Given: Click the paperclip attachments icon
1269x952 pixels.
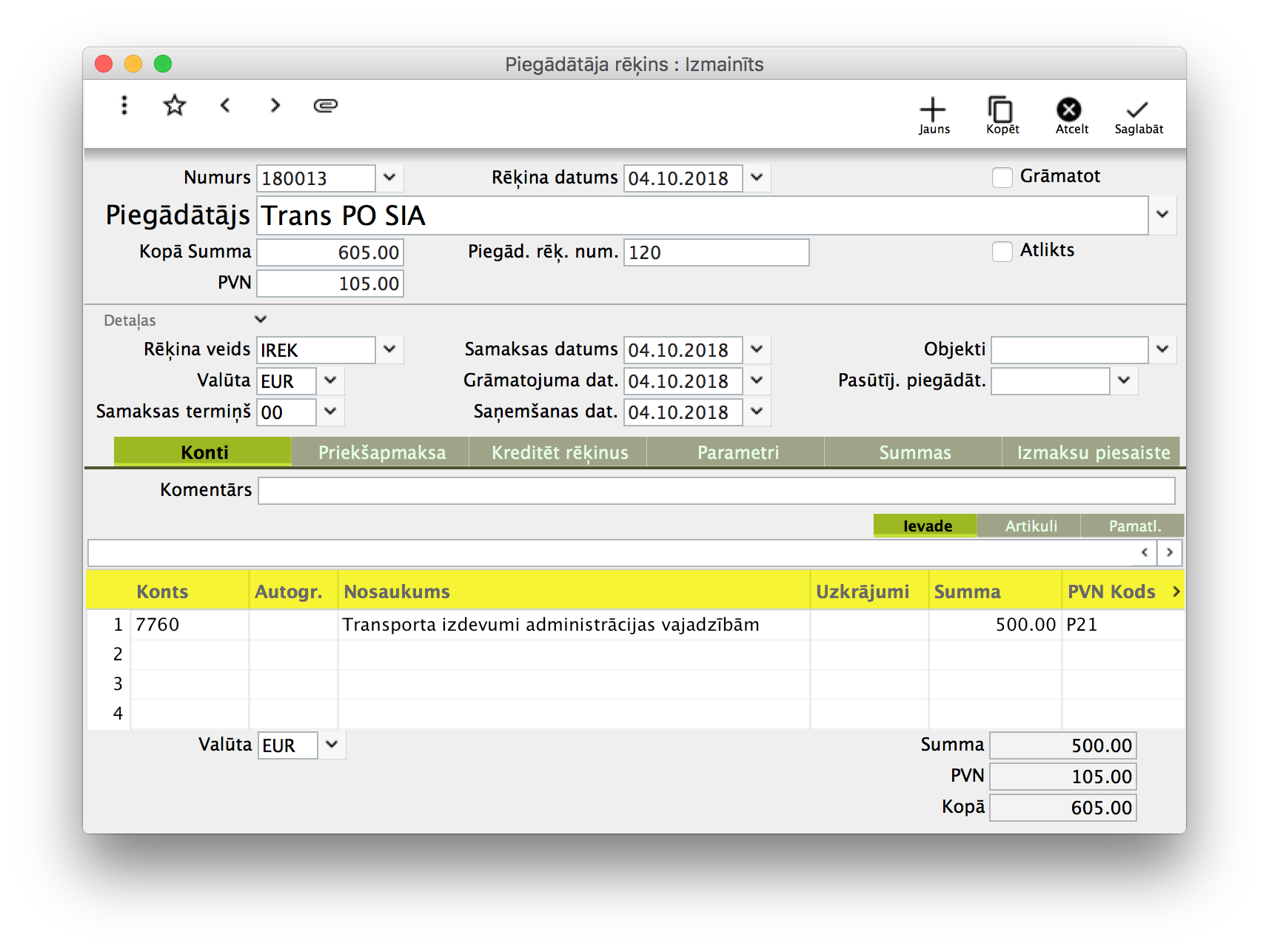Looking at the screenshot, I should pyautogui.click(x=326, y=105).
